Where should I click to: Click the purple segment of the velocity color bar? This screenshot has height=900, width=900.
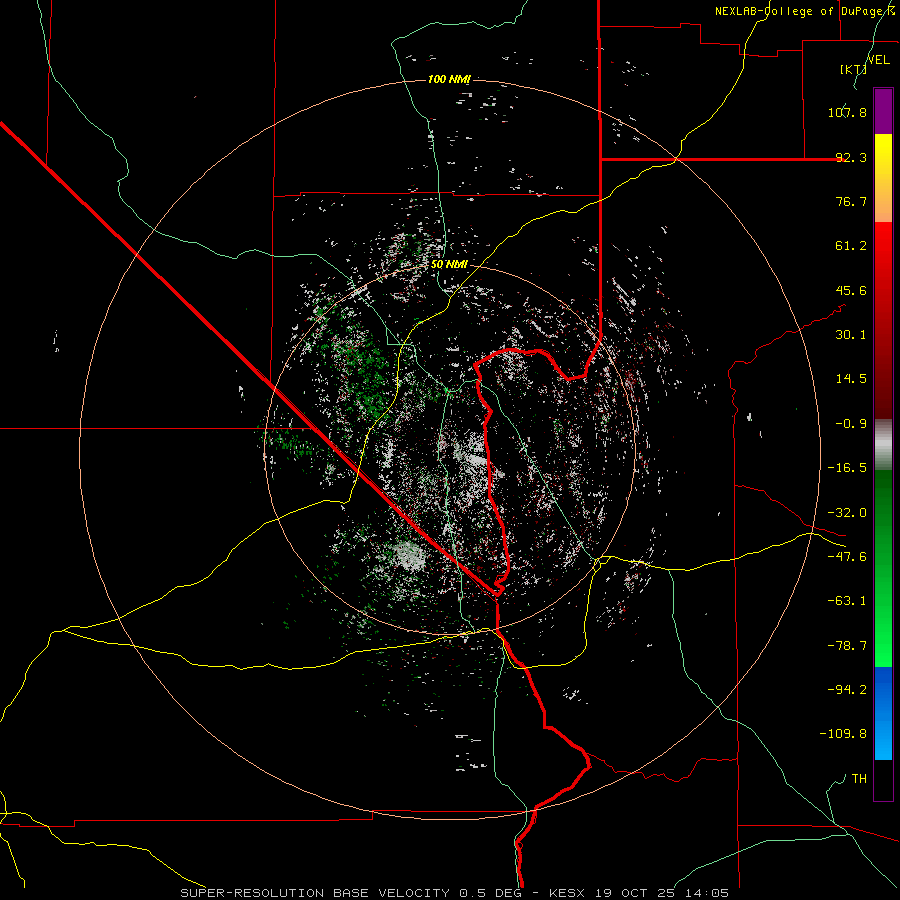pos(883,112)
